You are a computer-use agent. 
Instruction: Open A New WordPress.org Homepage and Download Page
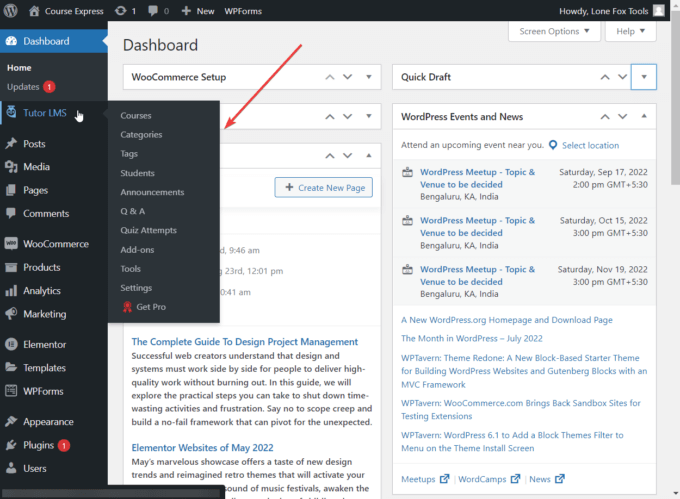(507, 320)
